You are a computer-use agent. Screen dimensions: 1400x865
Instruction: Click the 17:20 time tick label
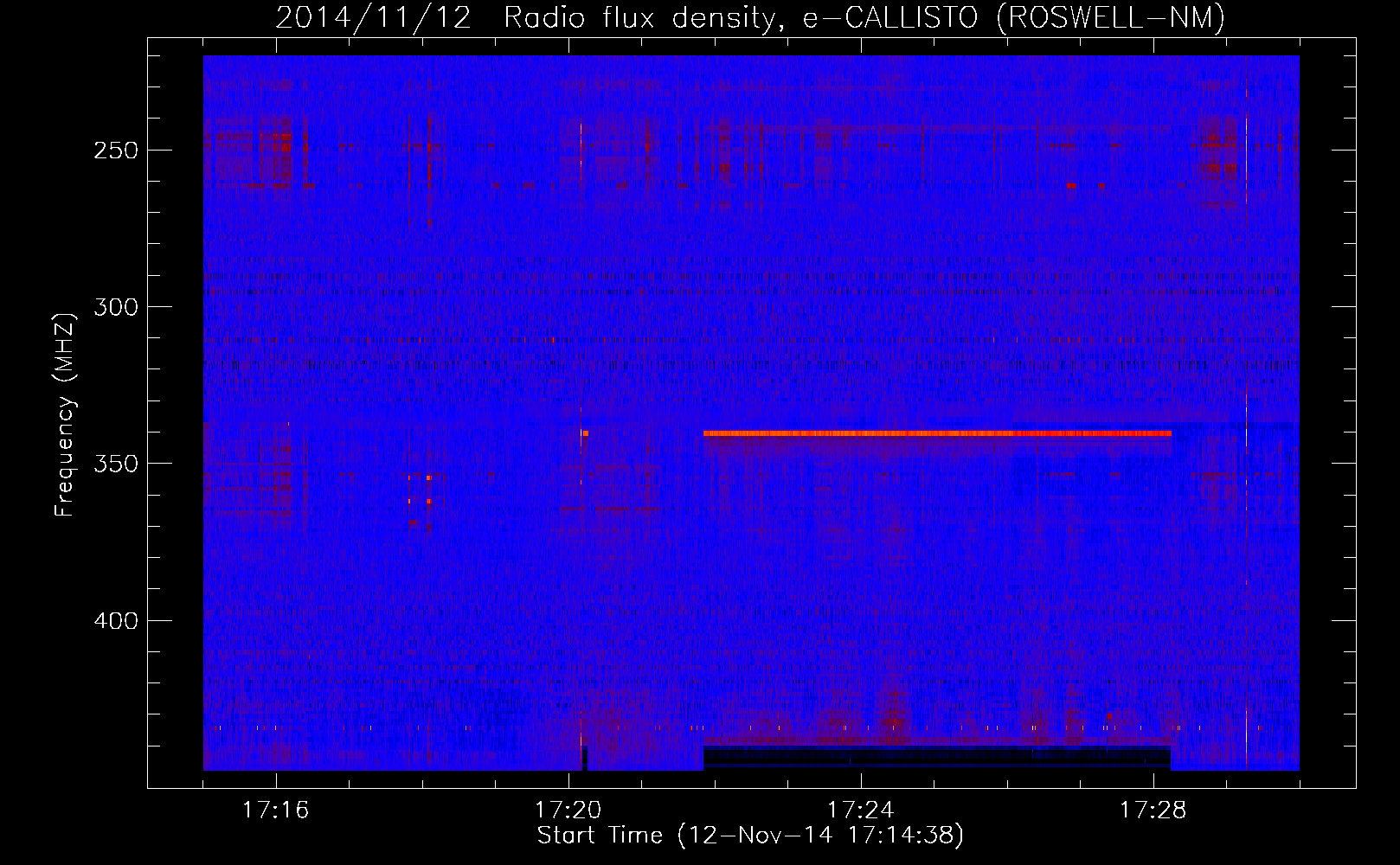[x=568, y=811]
